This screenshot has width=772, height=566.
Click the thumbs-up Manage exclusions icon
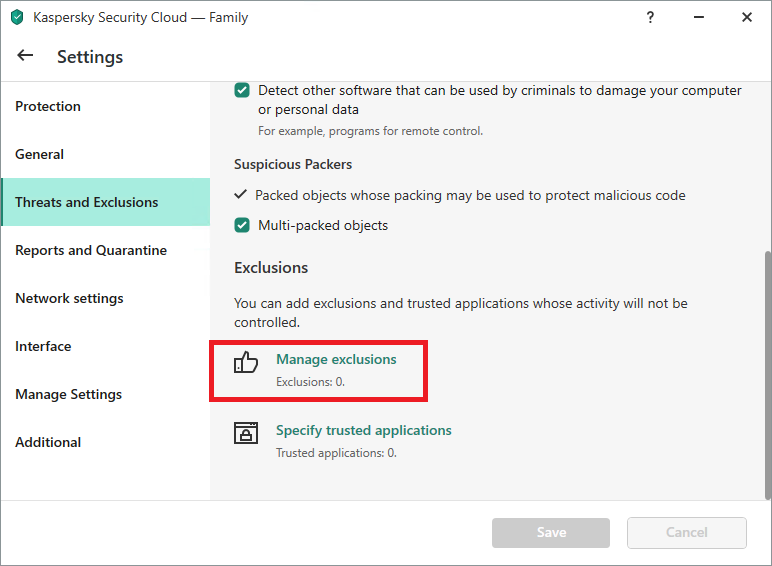click(x=246, y=362)
